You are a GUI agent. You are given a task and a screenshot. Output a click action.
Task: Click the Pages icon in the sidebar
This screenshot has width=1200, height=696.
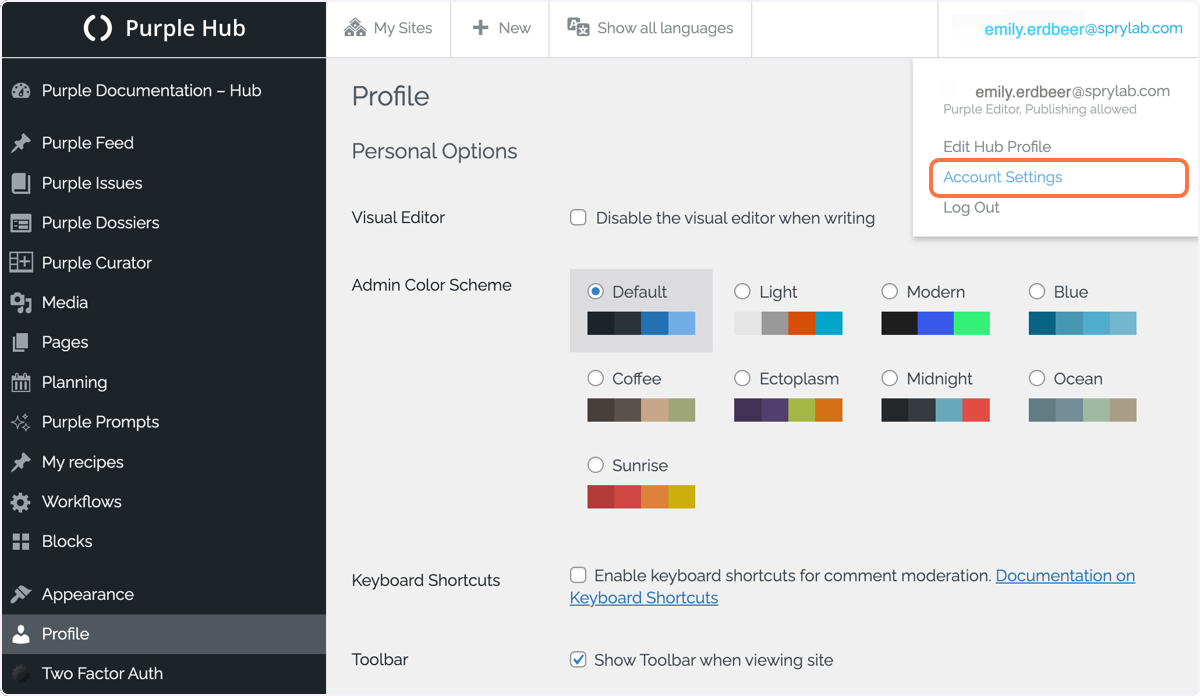pos(21,342)
